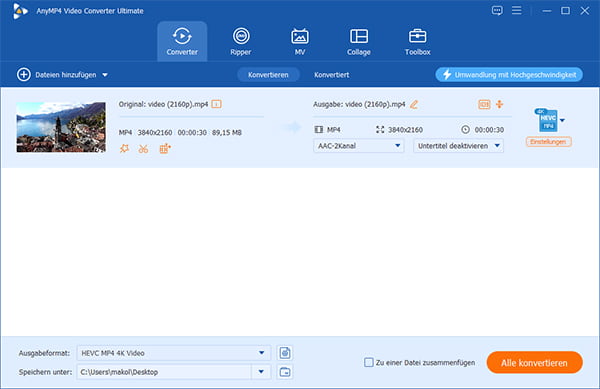Click the AnyMP4 app logo
The image size is (600, 389).
tap(20, 11)
